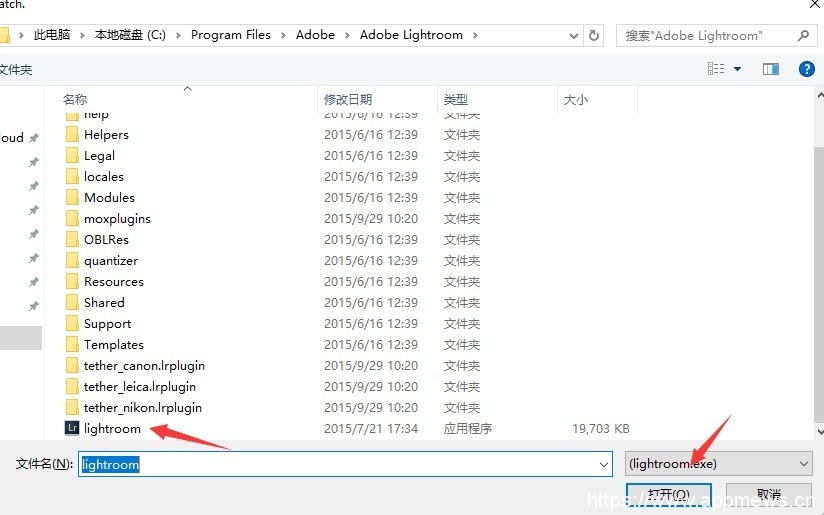
Task: Navigate to Program Files breadcrumb
Action: (231, 35)
